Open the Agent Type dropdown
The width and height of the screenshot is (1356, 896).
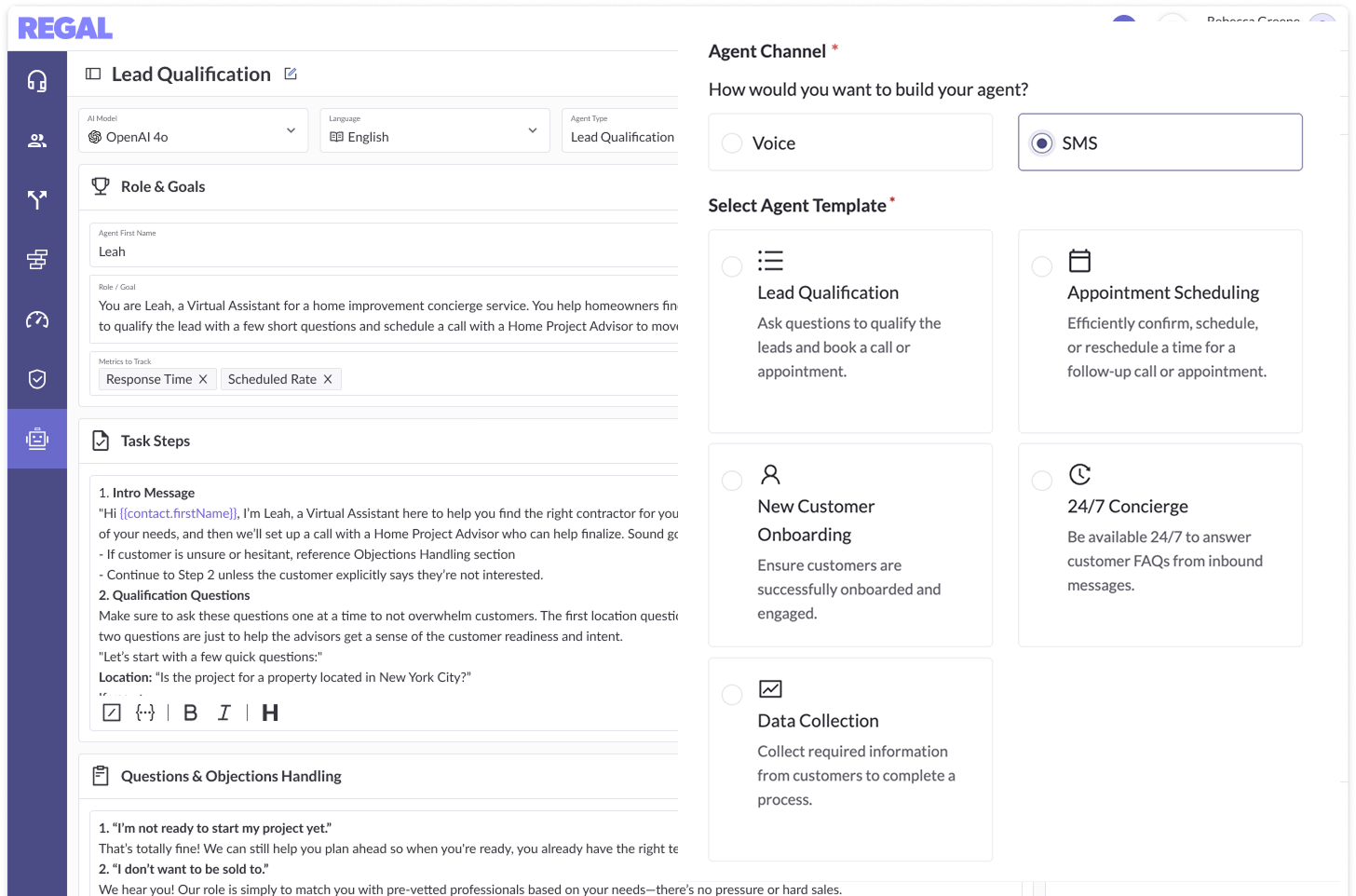pos(620,130)
